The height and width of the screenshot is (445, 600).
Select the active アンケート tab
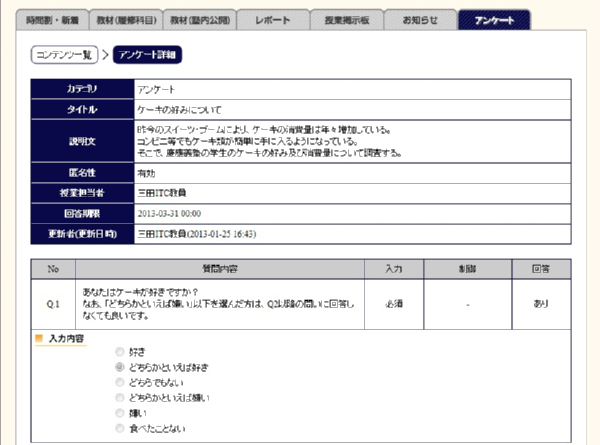coord(494,19)
